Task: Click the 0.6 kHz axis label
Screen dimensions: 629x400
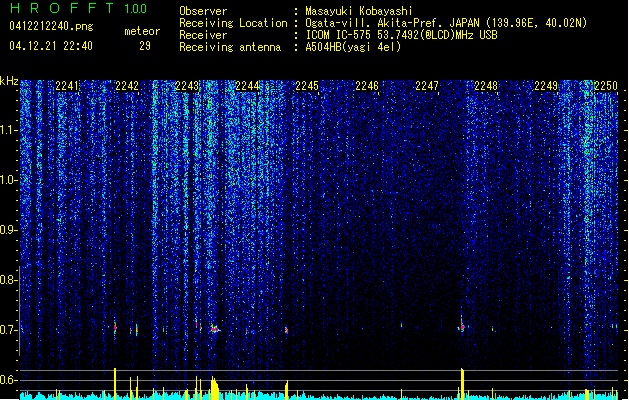Action: [9, 380]
